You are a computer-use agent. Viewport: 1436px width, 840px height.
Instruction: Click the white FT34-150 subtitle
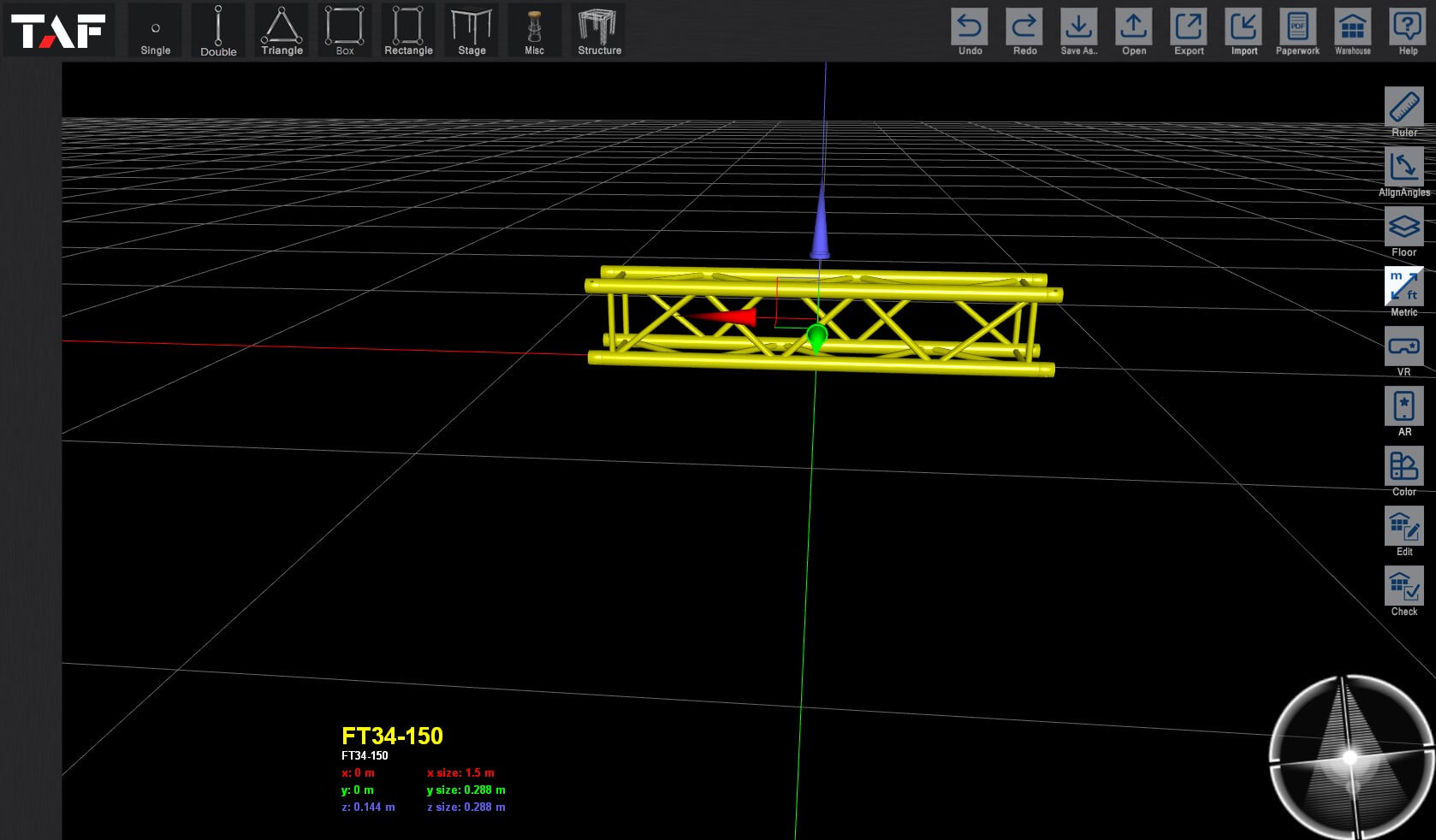point(365,755)
